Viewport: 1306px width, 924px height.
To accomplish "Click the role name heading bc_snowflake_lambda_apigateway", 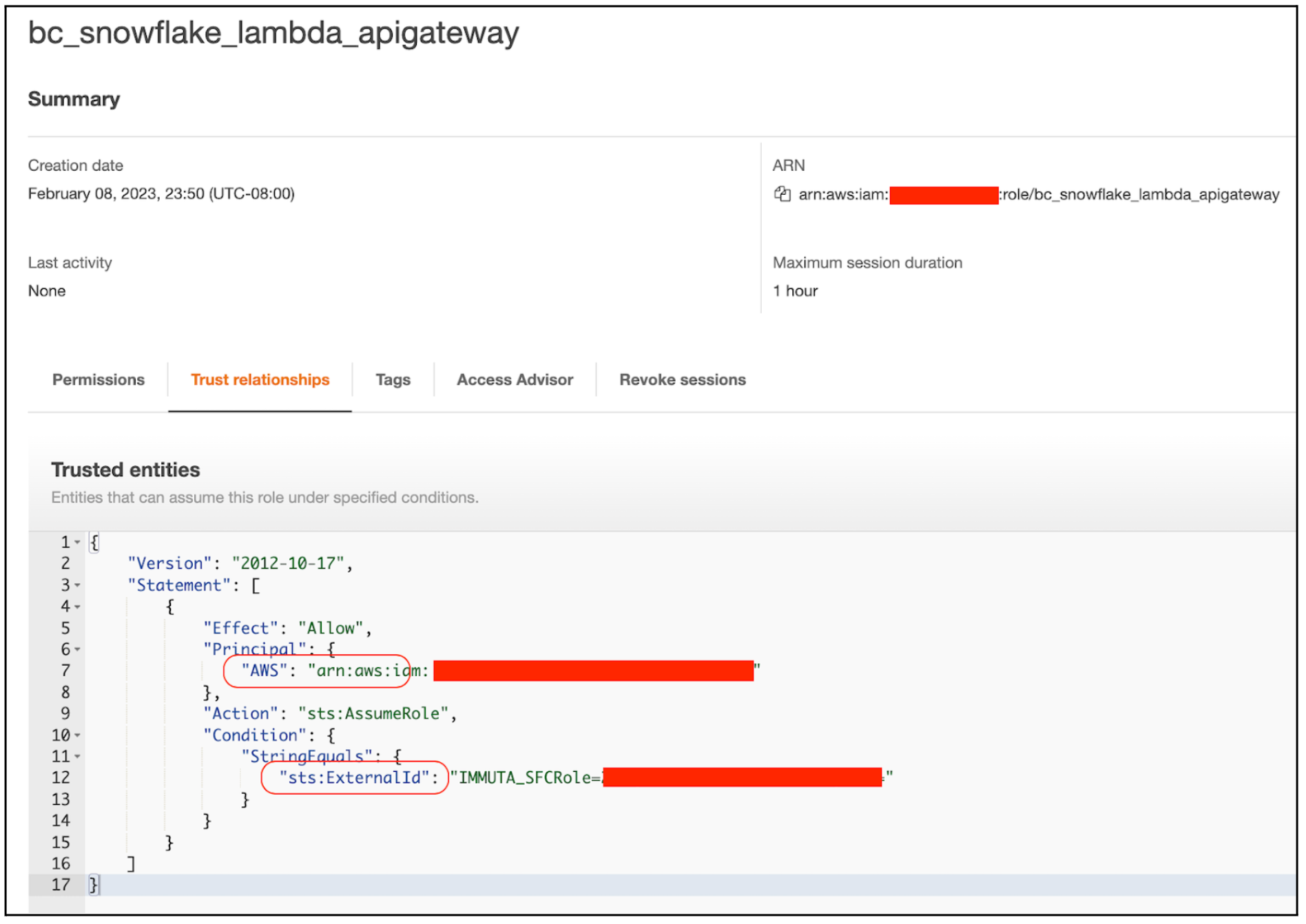I will [273, 33].
